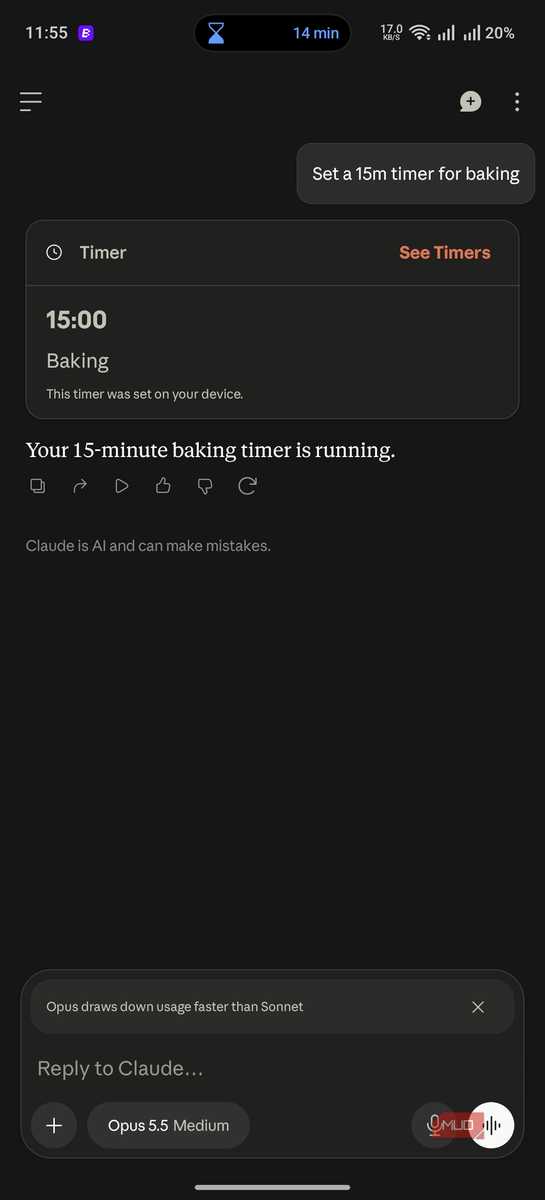The height and width of the screenshot is (1200, 545).
Task: Play the response aloud
Action: point(122,486)
